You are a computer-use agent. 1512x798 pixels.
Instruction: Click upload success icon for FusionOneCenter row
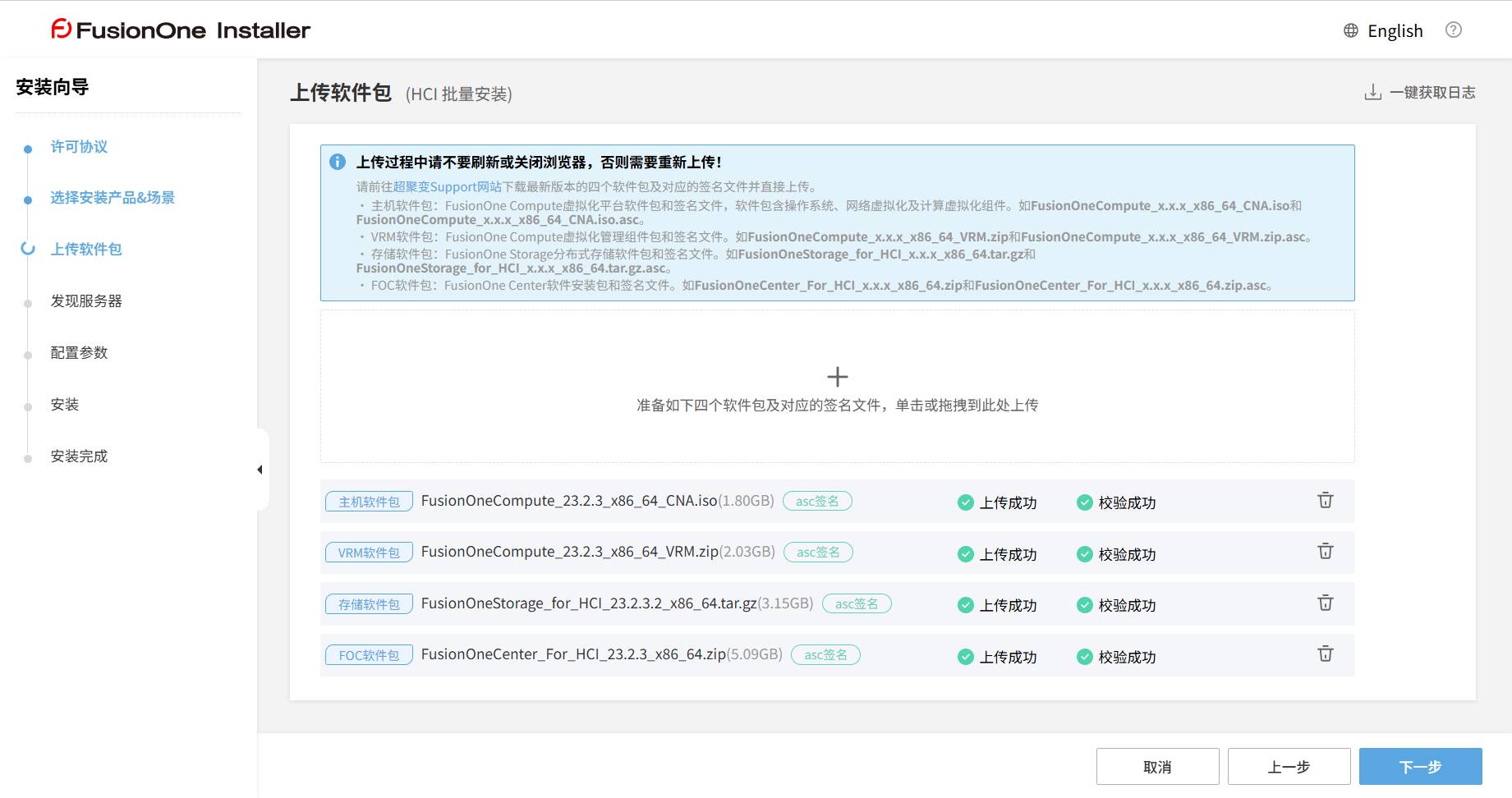point(966,657)
